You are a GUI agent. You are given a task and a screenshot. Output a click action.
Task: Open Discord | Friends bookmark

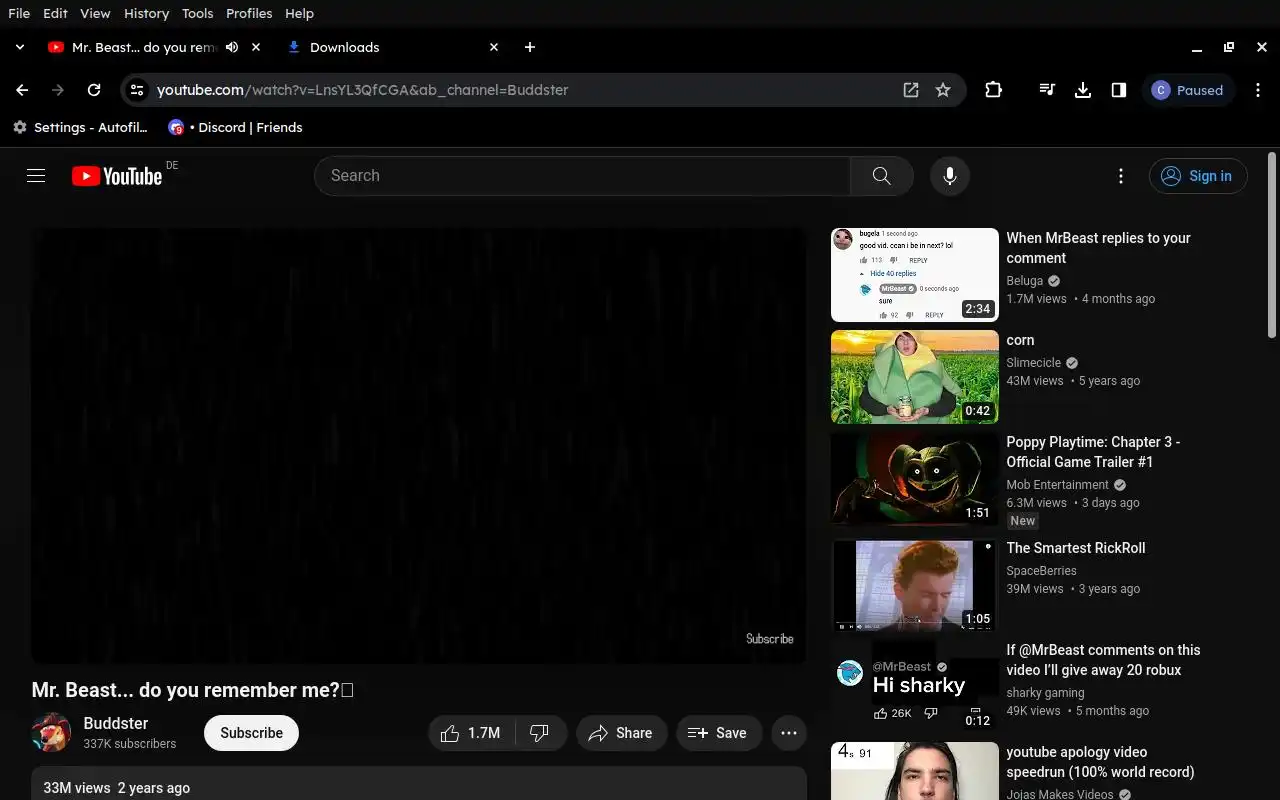pyautogui.click(x=235, y=127)
